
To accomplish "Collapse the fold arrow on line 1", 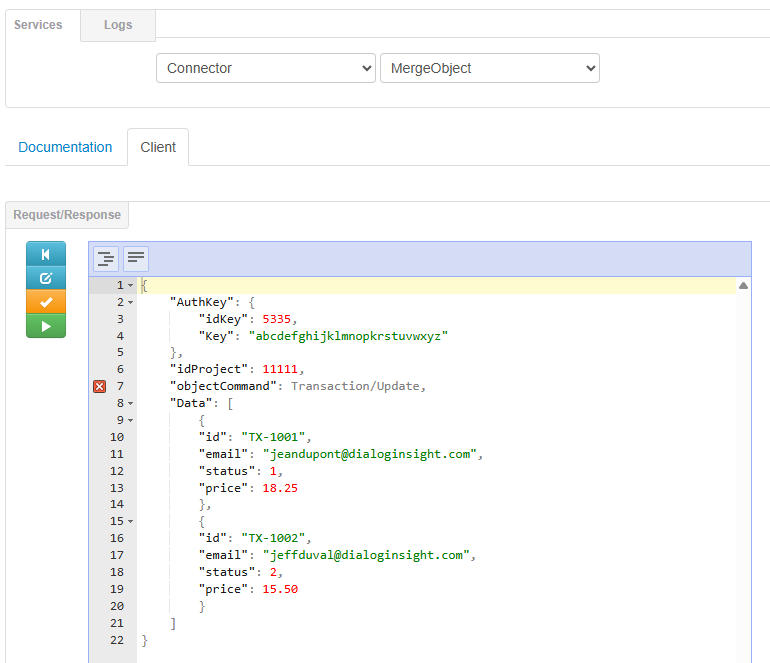I will point(130,285).
